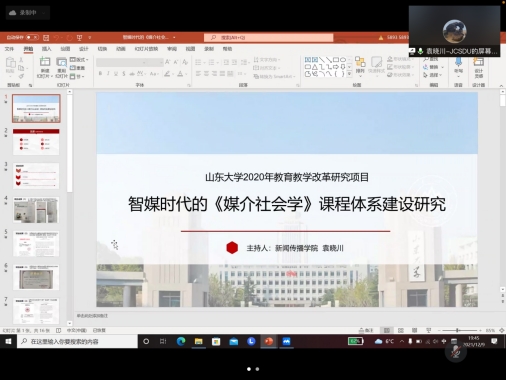
Task: Open the Insert ribbon tab
Action: point(46,49)
